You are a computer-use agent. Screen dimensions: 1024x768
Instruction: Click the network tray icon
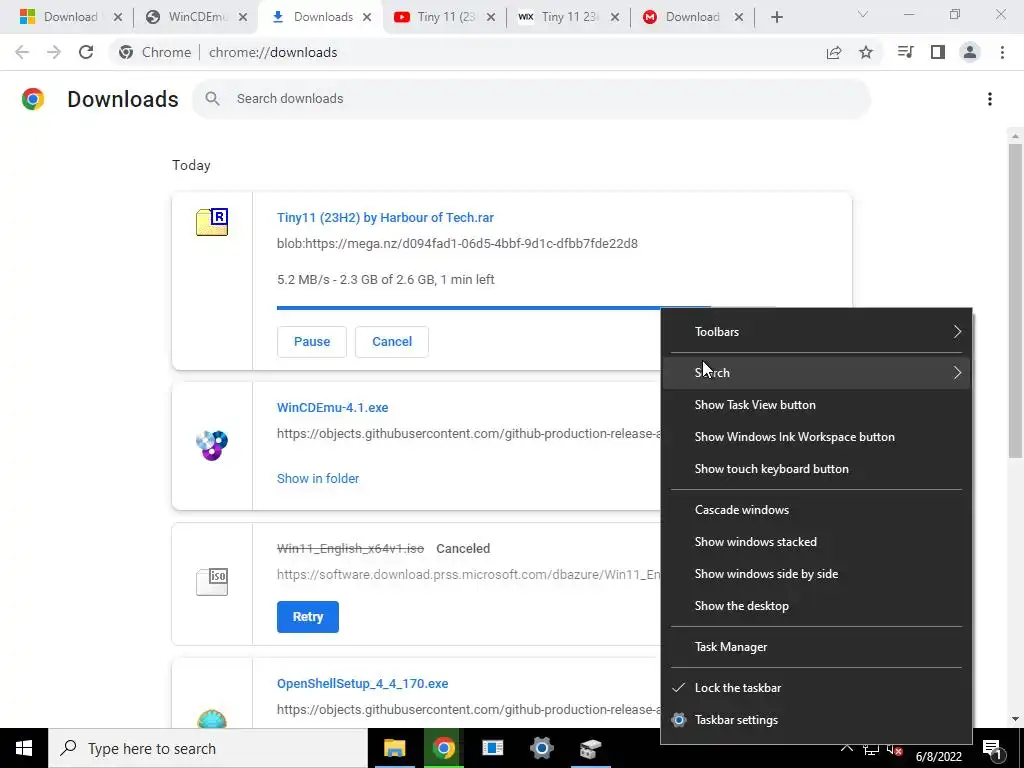(871, 750)
